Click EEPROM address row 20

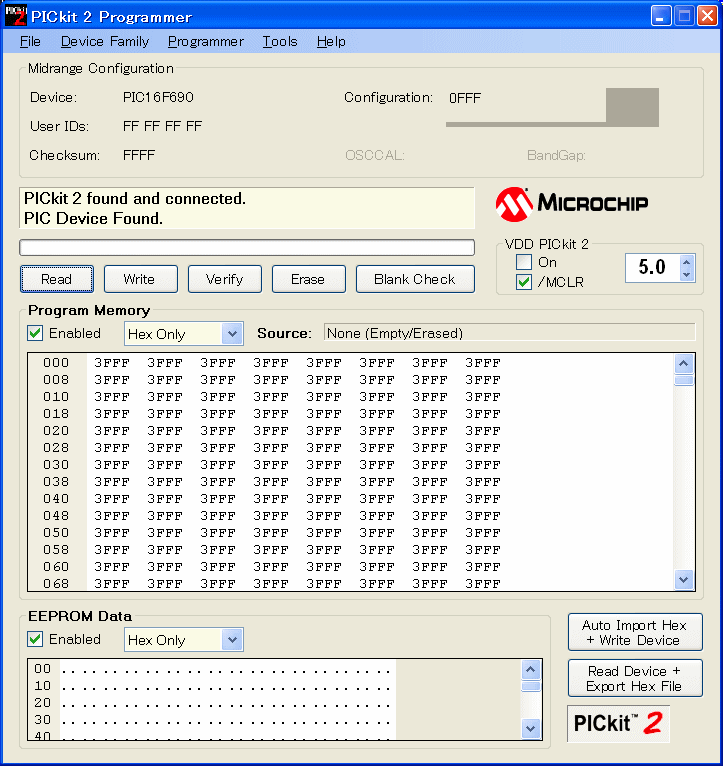click(x=43, y=702)
